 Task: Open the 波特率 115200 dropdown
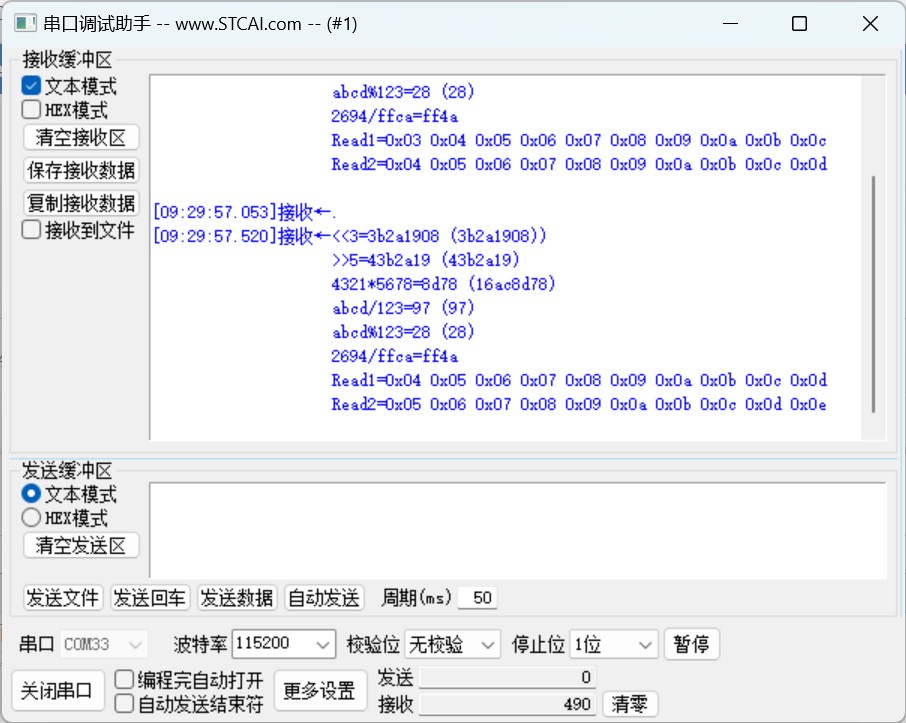[284, 644]
